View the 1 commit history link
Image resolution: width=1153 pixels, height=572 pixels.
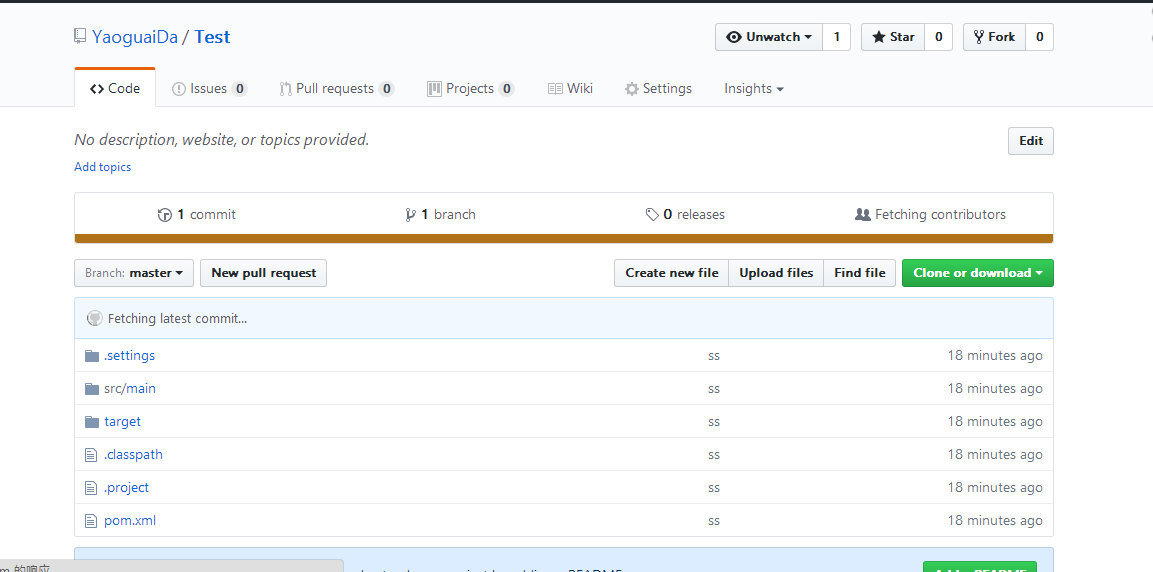click(x=197, y=215)
